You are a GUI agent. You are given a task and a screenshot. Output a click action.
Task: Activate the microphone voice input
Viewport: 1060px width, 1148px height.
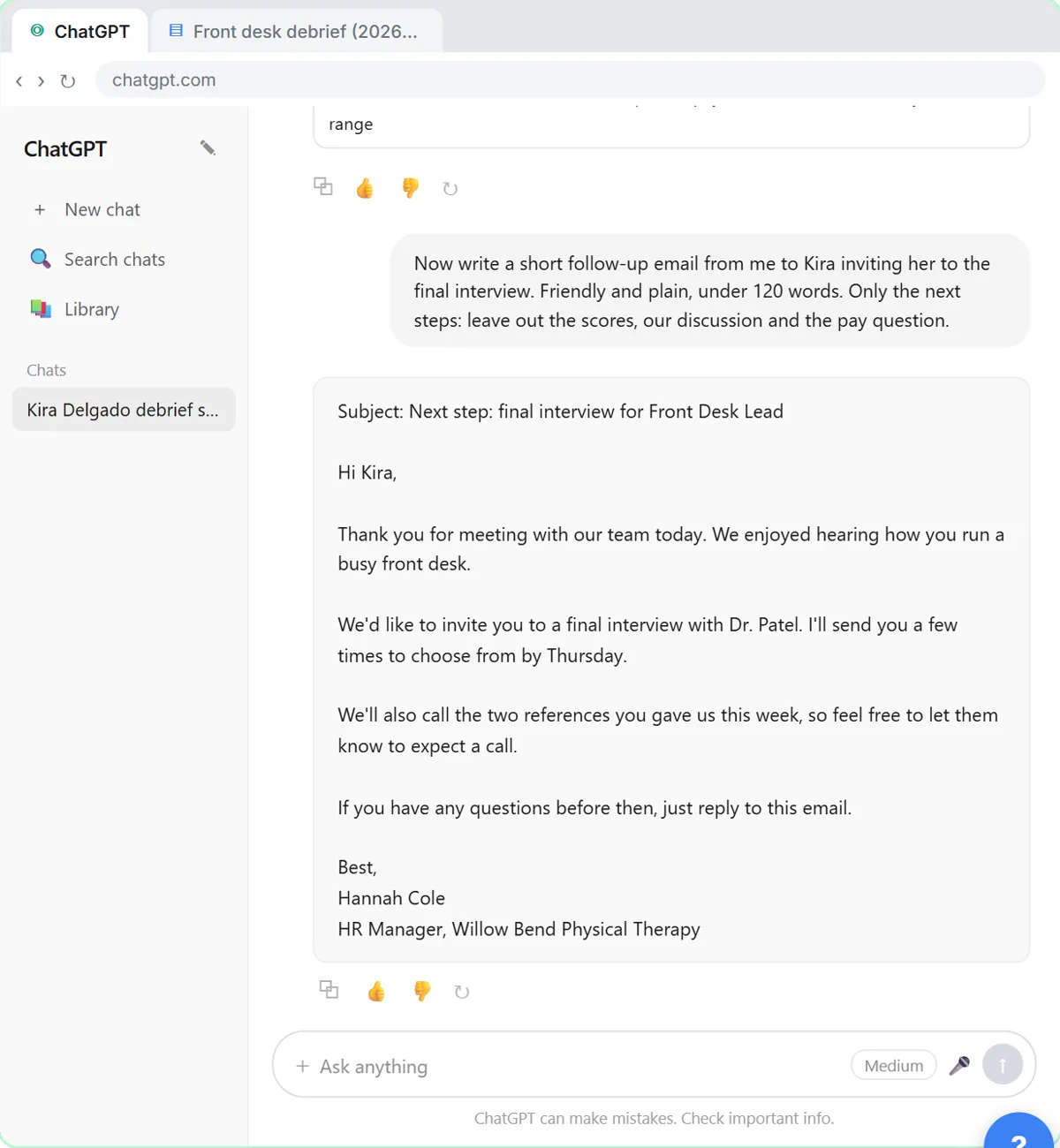point(959,1065)
